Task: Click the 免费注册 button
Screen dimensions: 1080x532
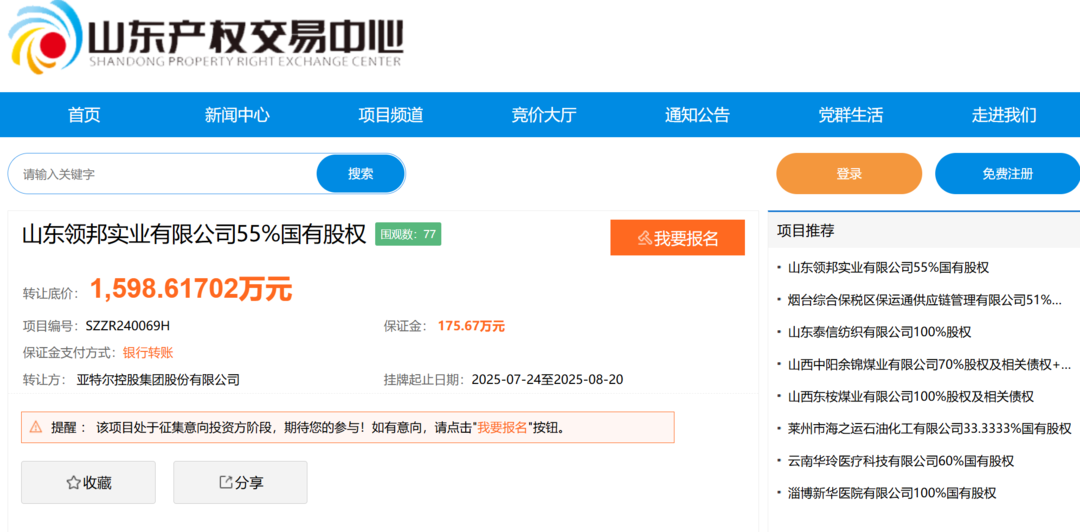Action: [1007, 174]
